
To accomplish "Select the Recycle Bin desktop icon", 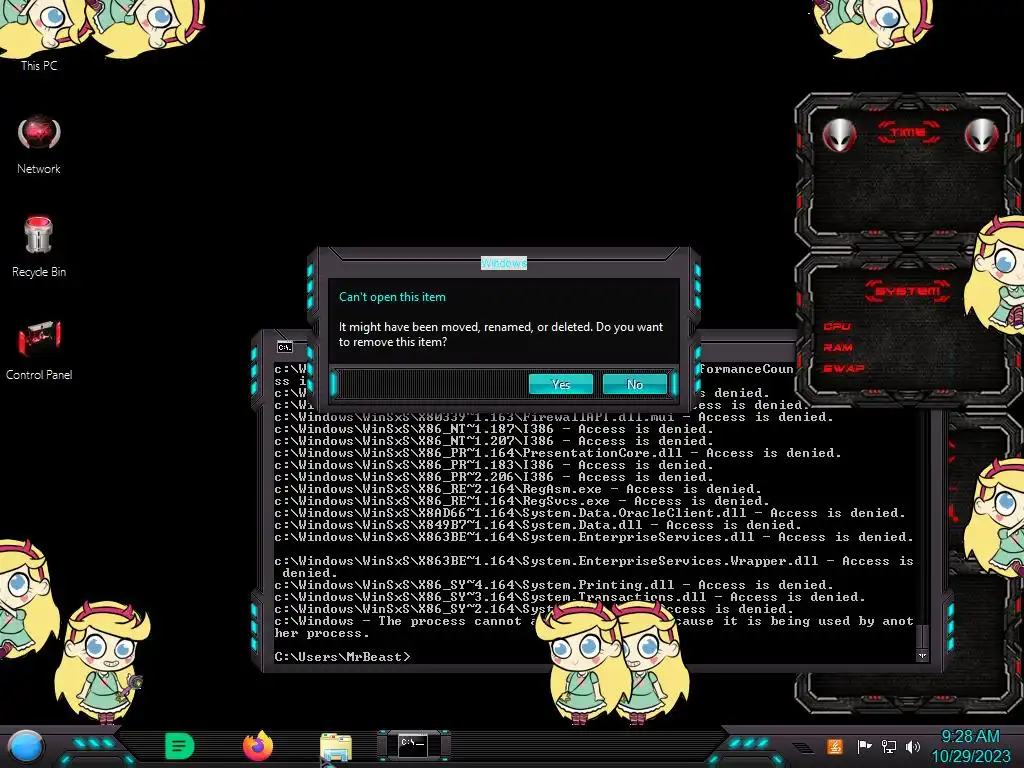I will pos(39,247).
